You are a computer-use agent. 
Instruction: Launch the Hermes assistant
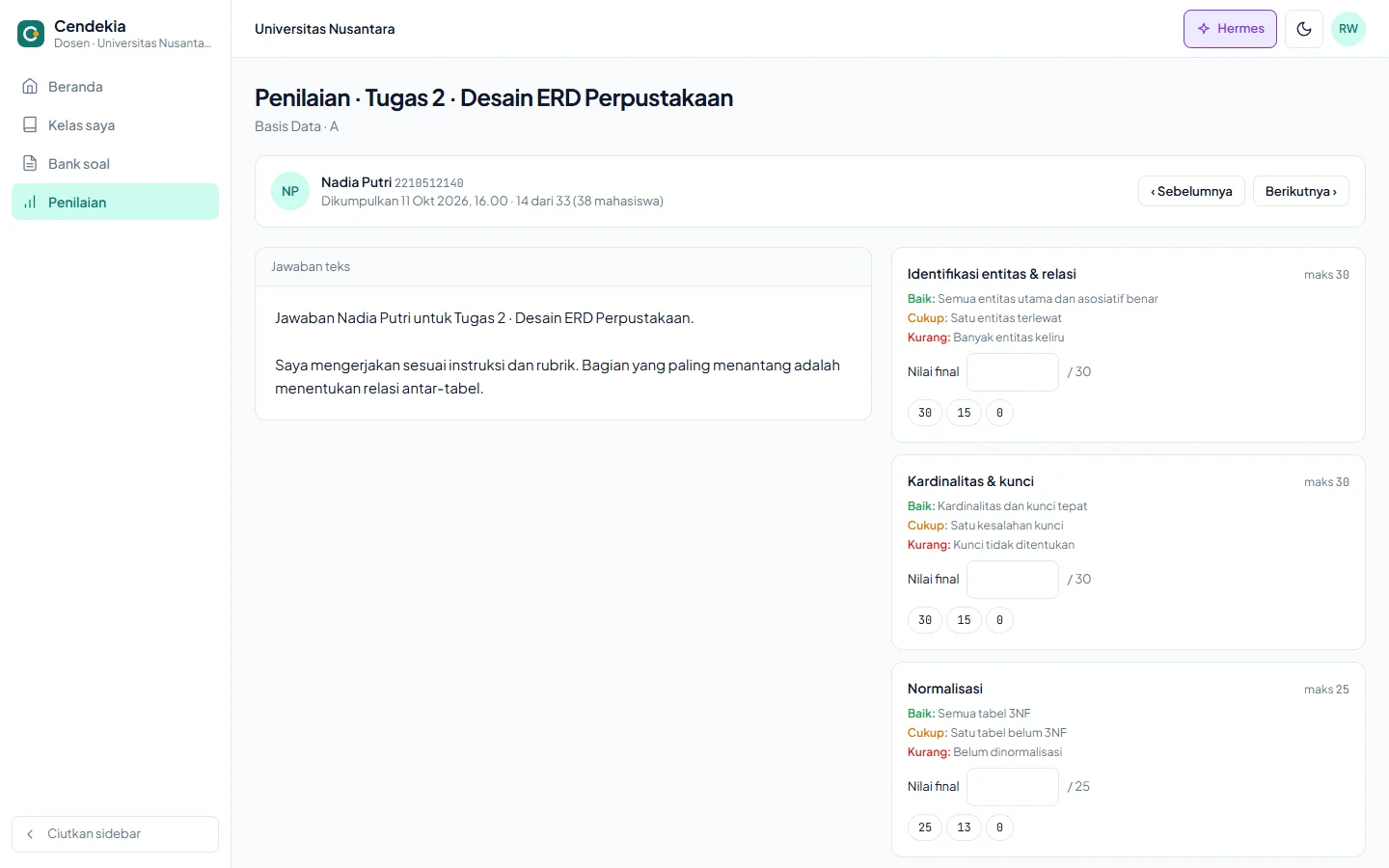tap(1230, 29)
